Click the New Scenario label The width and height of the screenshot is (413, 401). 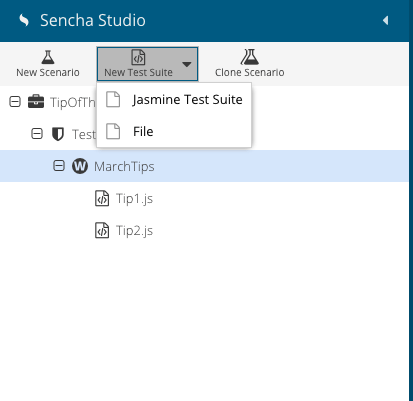[x=48, y=72]
